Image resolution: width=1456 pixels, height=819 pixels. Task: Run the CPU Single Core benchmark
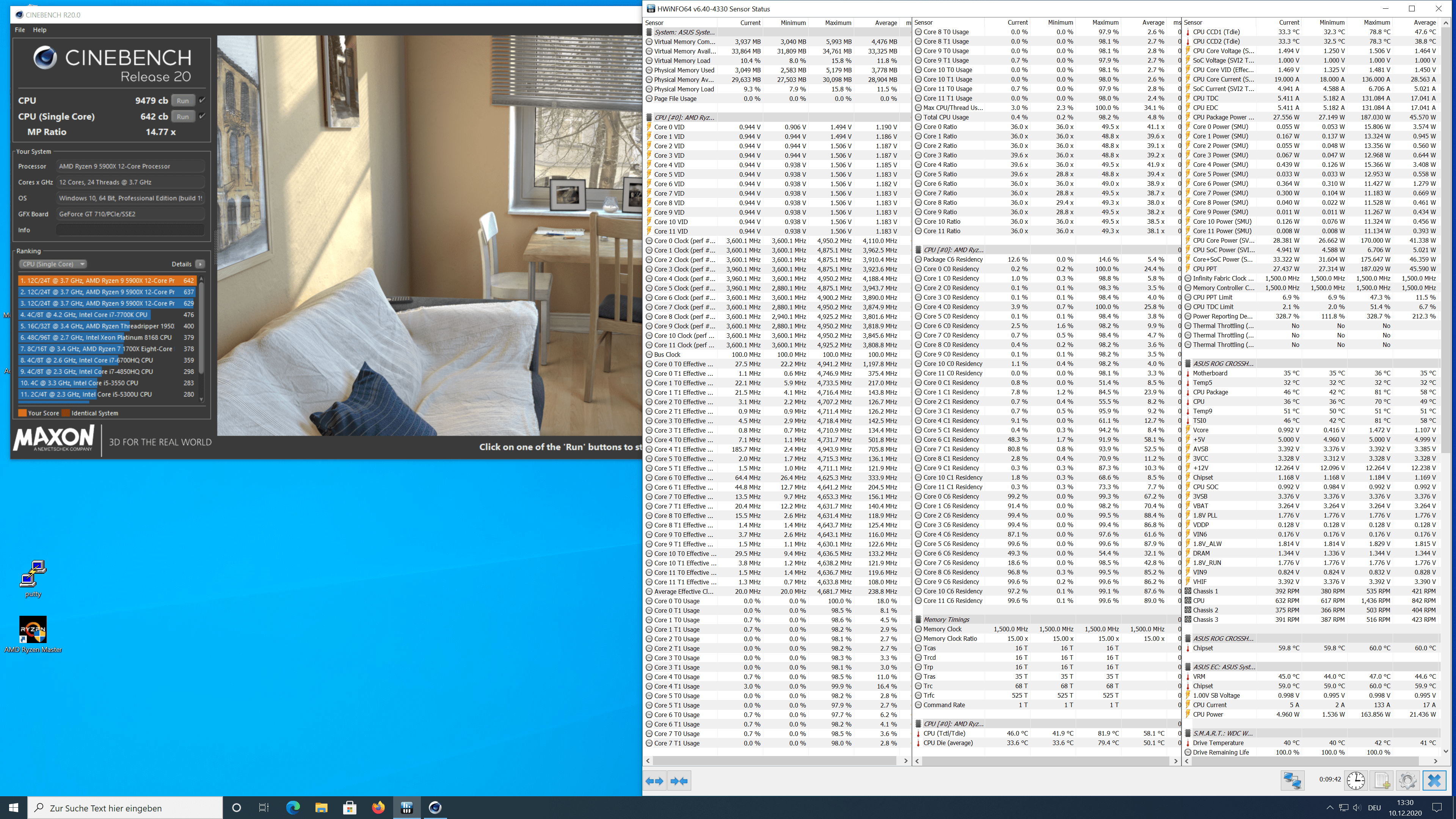182,116
